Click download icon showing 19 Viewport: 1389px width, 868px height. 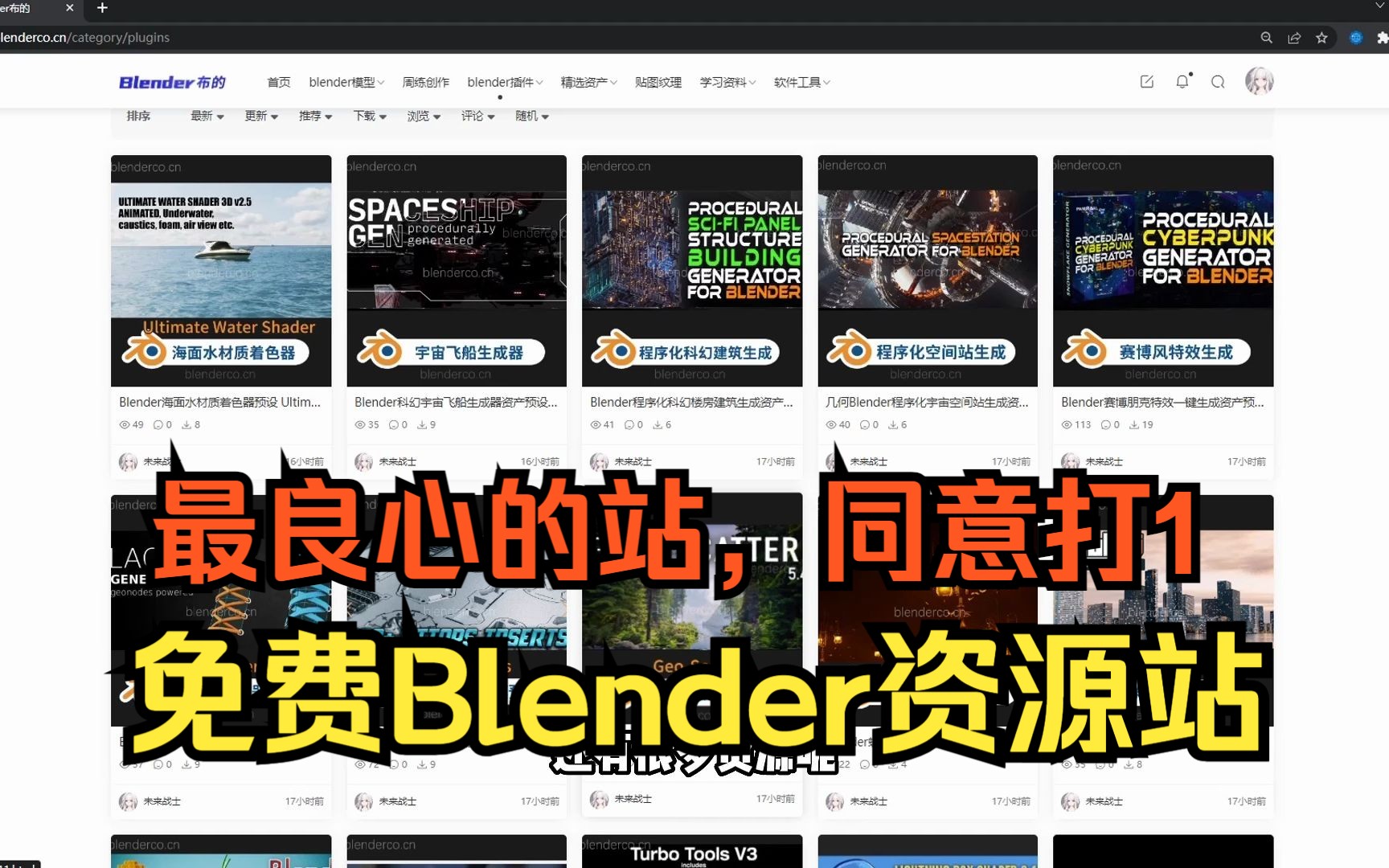[x=1134, y=424]
